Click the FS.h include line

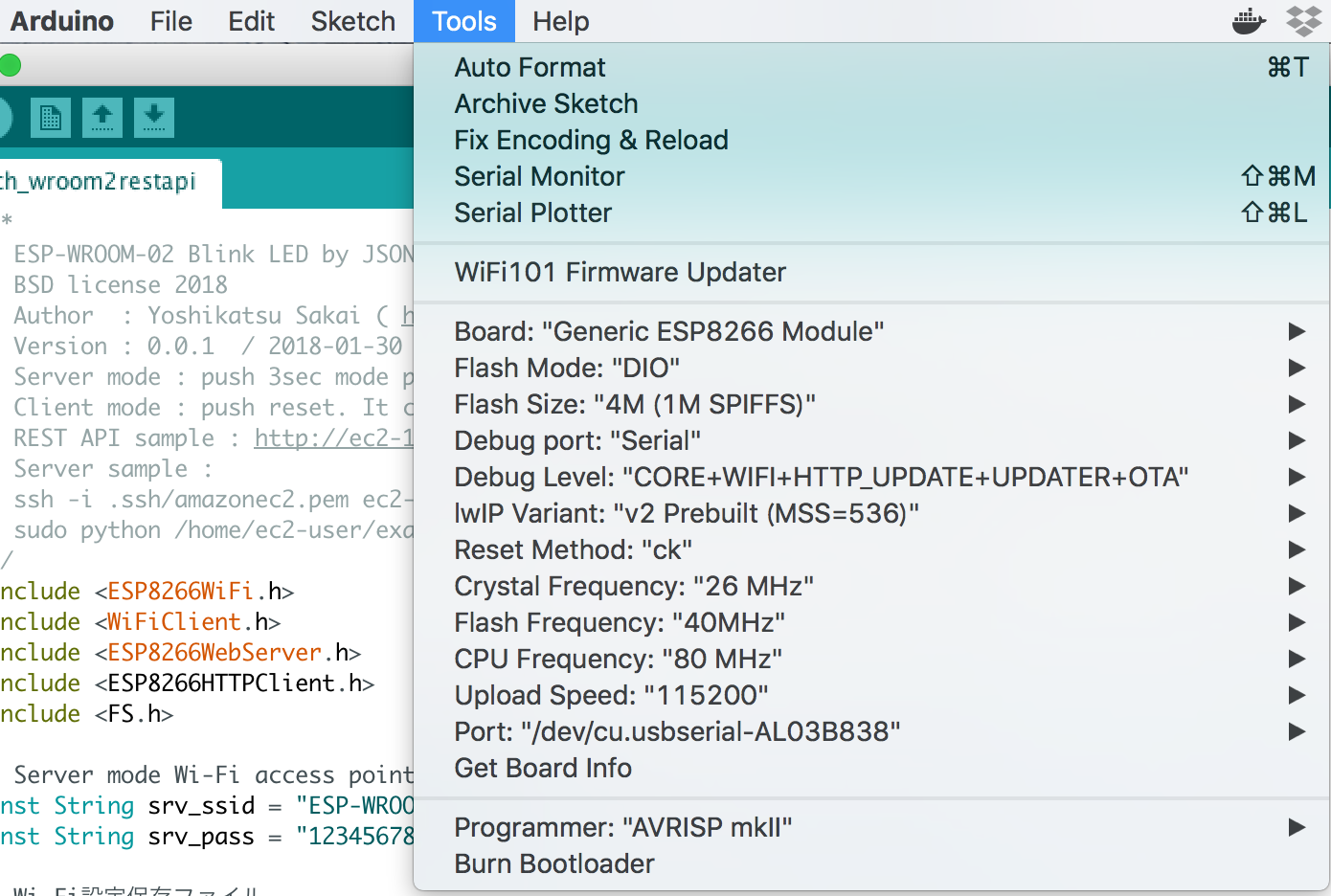[86, 714]
